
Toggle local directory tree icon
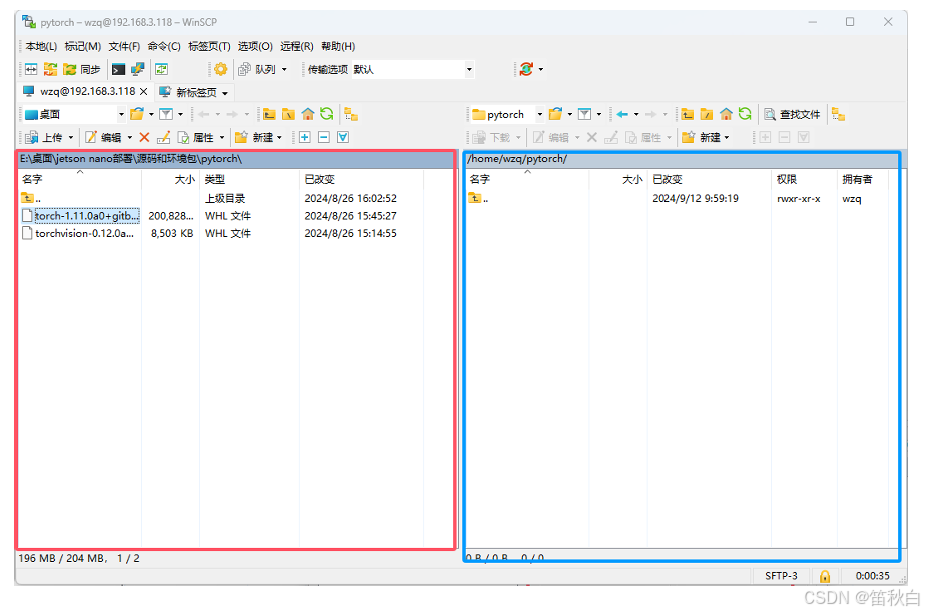tap(351, 114)
